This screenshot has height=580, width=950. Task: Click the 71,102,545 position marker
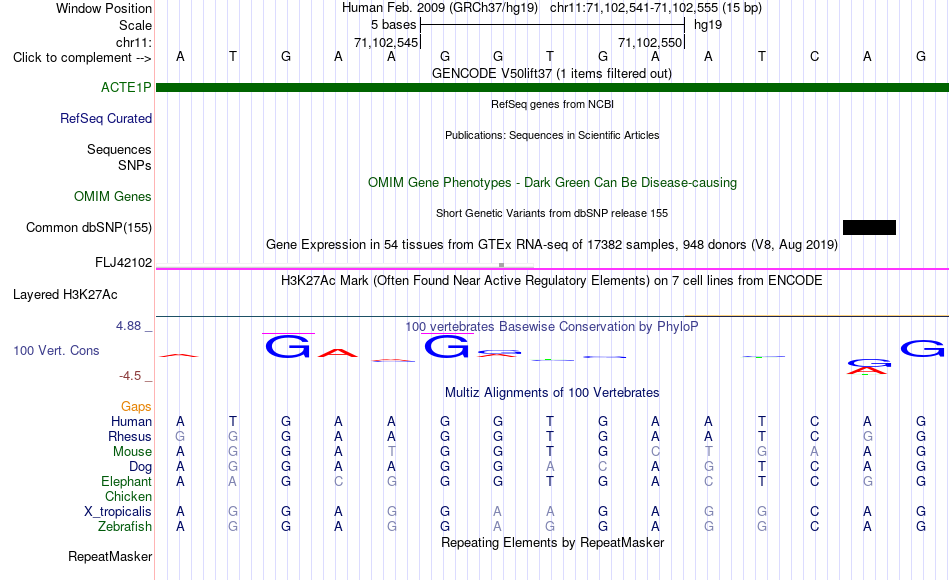(x=386, y=42)
